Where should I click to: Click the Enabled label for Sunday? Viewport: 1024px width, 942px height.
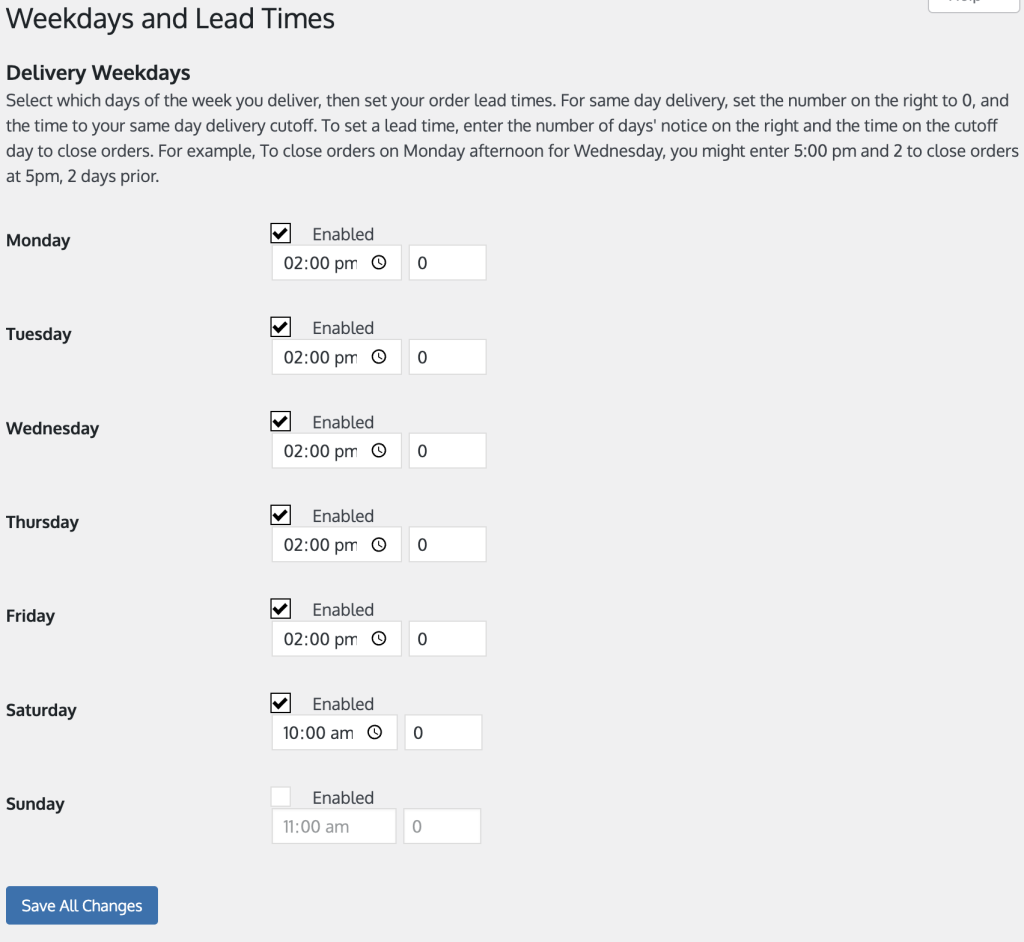(x=343, y=798)
